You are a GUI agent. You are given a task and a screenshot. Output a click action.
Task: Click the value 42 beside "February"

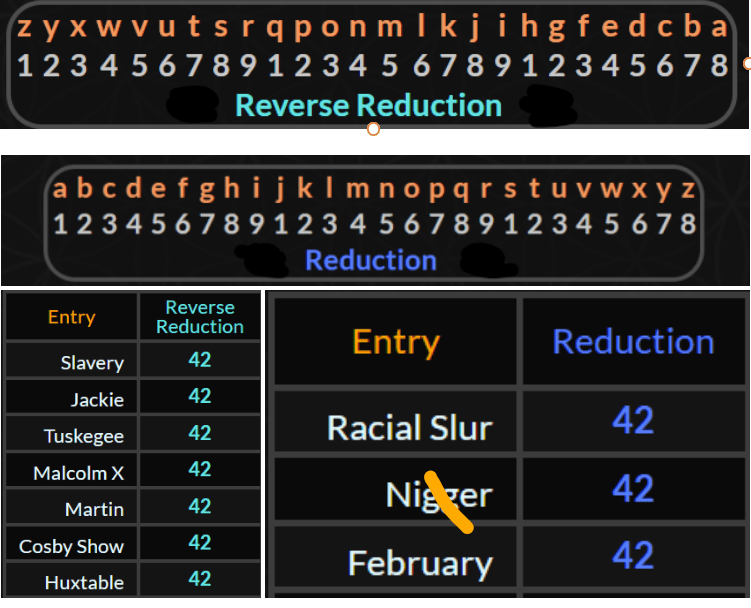pyautogui.click(x=633, y=556)
